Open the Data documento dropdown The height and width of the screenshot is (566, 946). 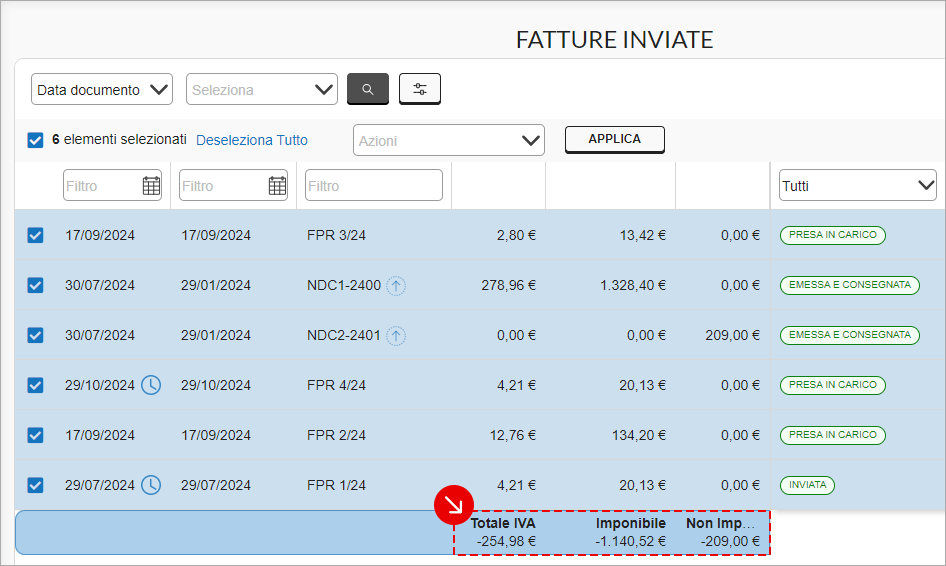click(x=102, y=89)
